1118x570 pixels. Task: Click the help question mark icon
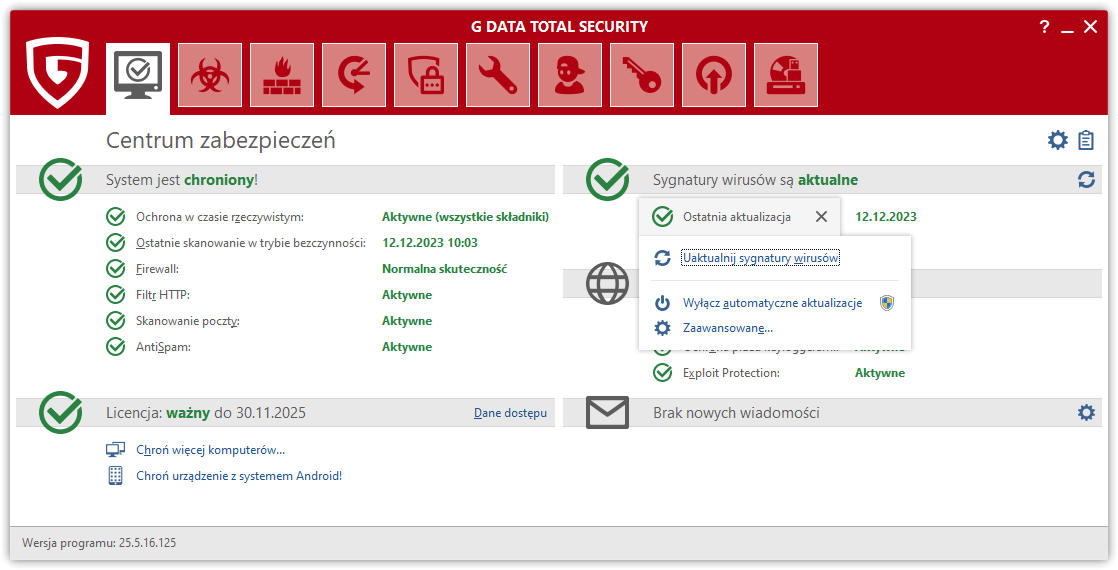click(1045, 27)
